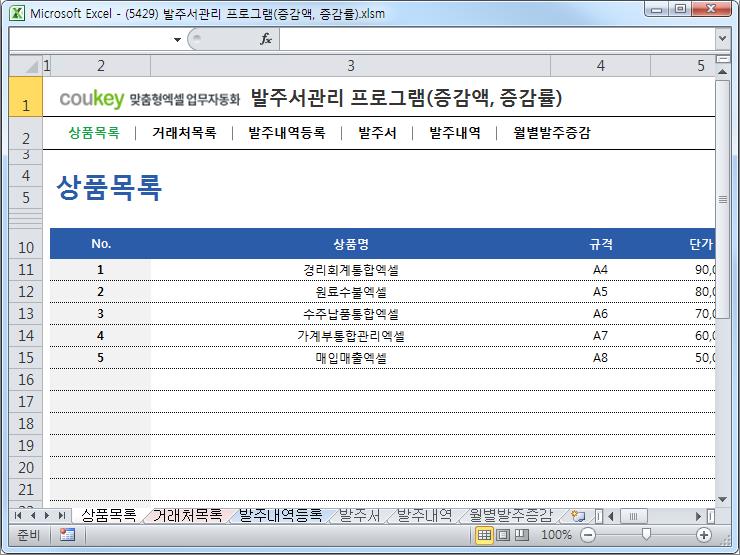Viewport: 740px width, 555px height.
Task: Select the cell 경리회계통합엑셀
Action: (x=351, y=270)
